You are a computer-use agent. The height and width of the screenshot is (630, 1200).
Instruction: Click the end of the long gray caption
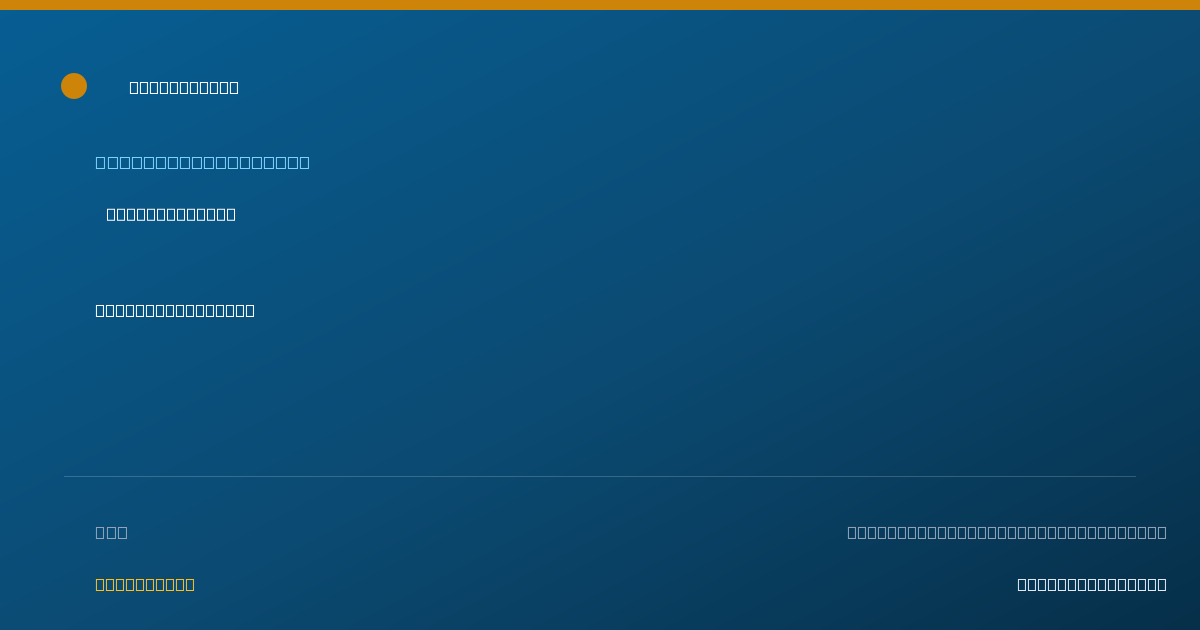pos(1162,532)
